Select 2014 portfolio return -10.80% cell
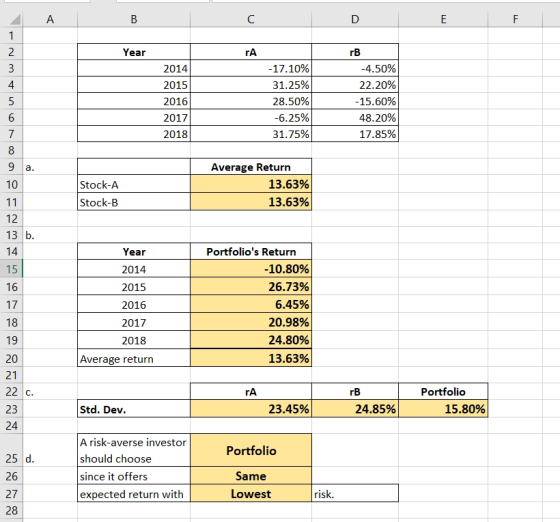This screenshot has width=560, height=522. tap(251, 269)
